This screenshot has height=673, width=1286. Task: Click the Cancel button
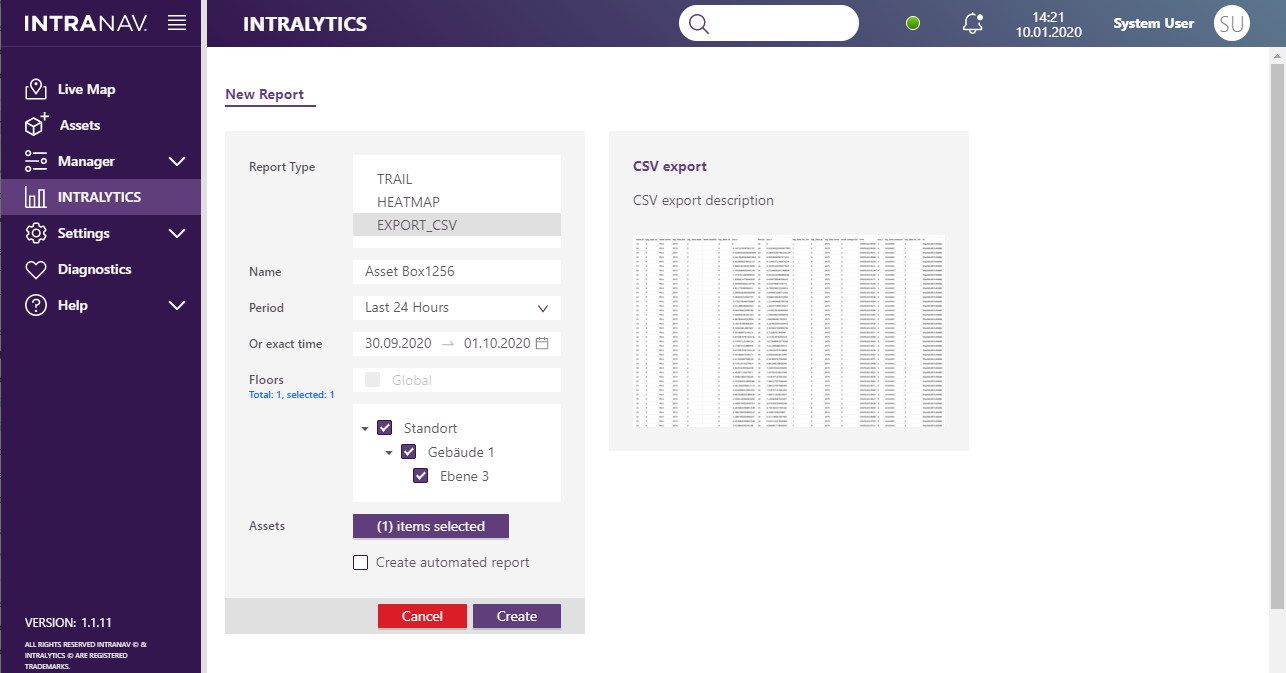(422, 616)
